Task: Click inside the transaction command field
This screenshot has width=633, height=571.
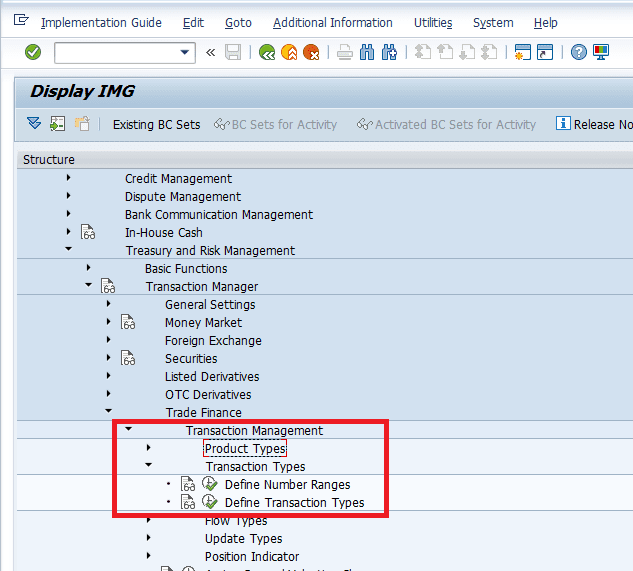Action: pyautogui.click(x=115, y=52)
